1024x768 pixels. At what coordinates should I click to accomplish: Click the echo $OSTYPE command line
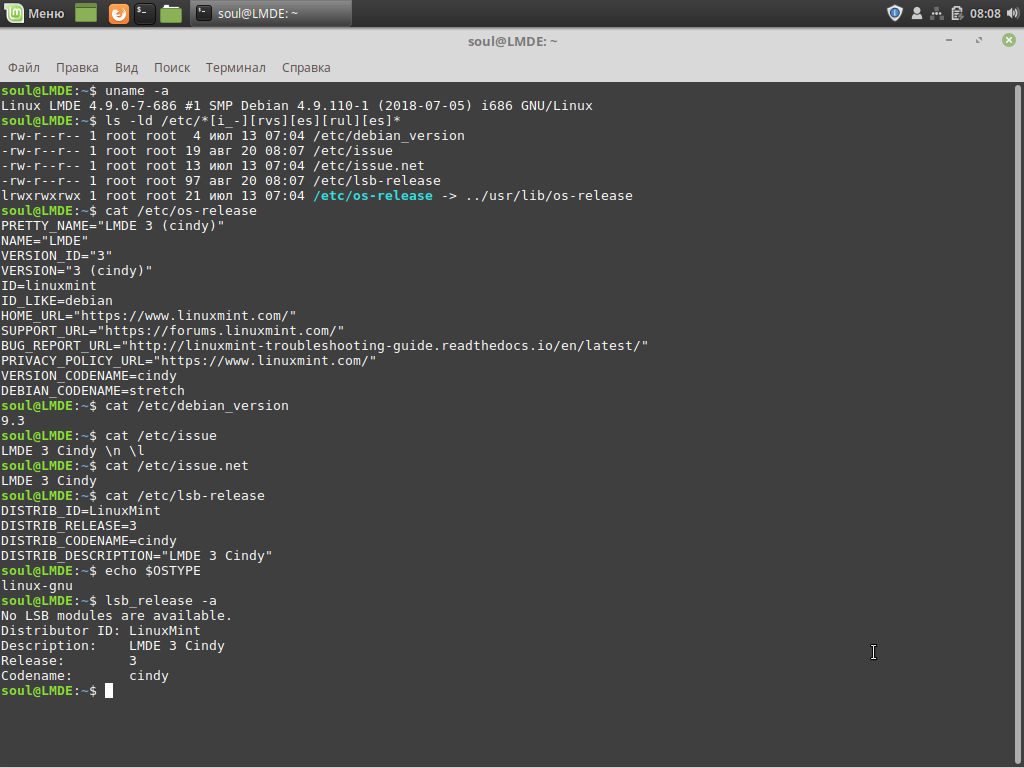tap(101, 571)
